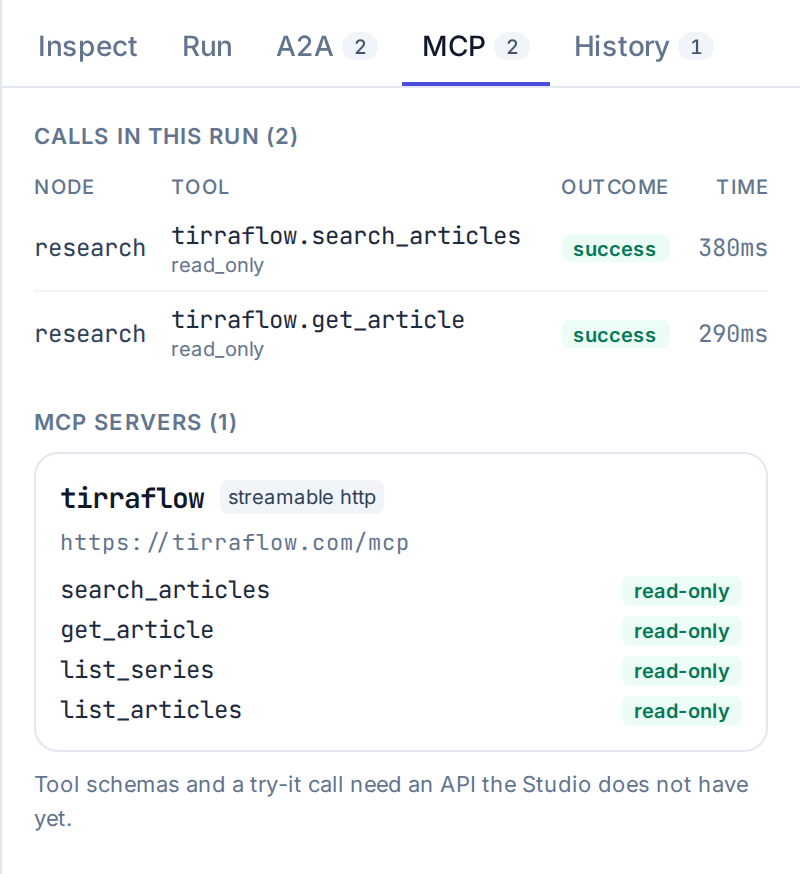
Task: Click the 380ms time value
Action: tap(733, 248)
